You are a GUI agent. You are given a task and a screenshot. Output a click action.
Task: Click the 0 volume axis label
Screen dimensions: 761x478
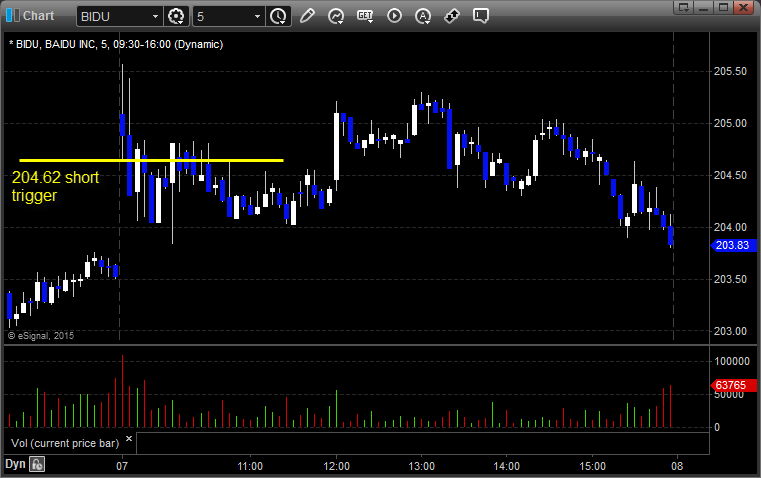(x=717, y=428)
